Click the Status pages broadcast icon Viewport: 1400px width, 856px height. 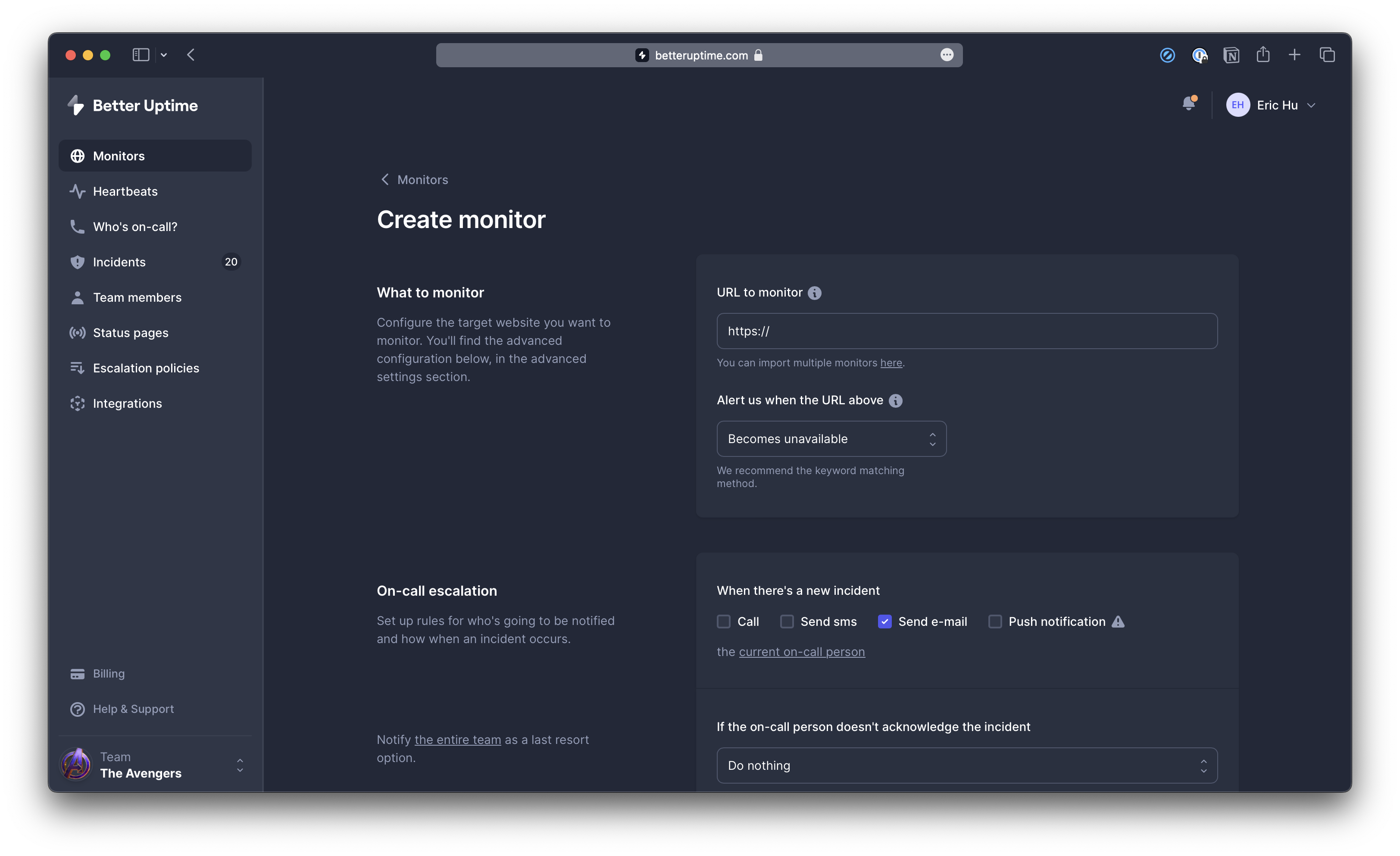tap(77, 333)
